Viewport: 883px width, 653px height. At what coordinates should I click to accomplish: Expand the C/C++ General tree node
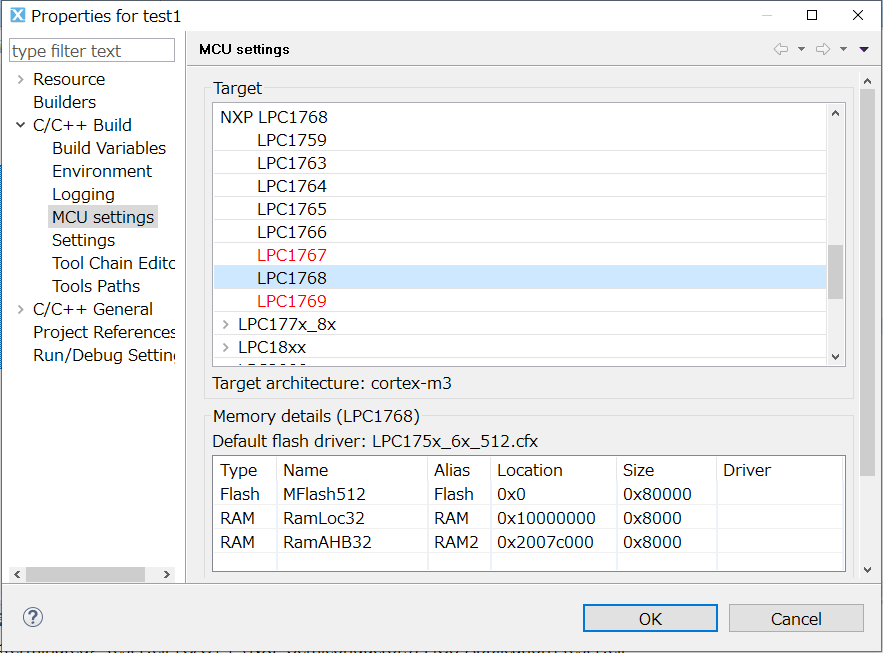pyautogui.click(x=20, y=309)
